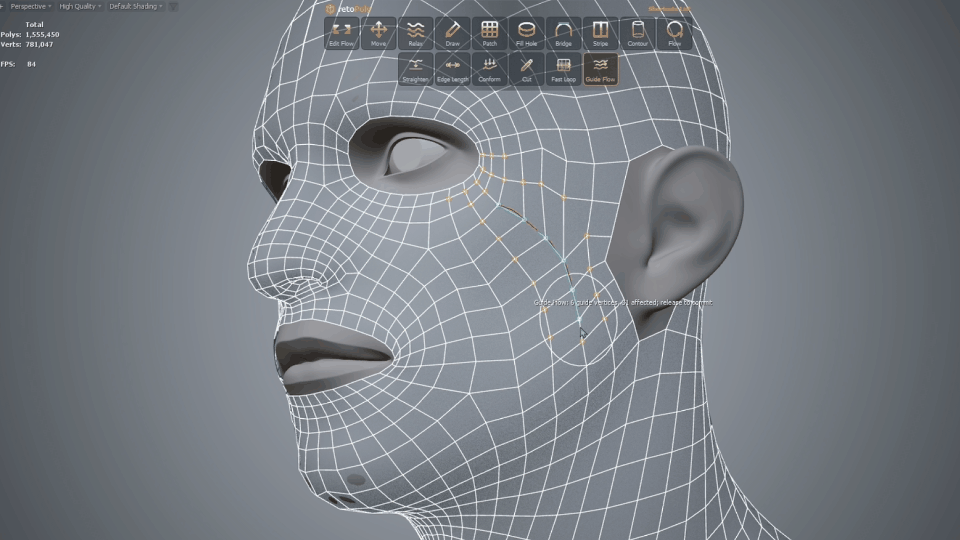
Task: Select the Edit Flow tool
Action: tap(342, 33)
